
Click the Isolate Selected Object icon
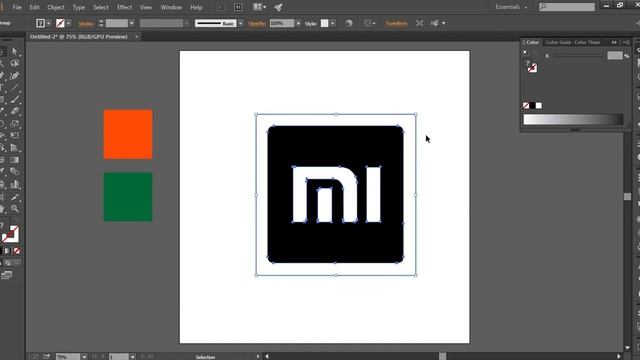point(419,23)
